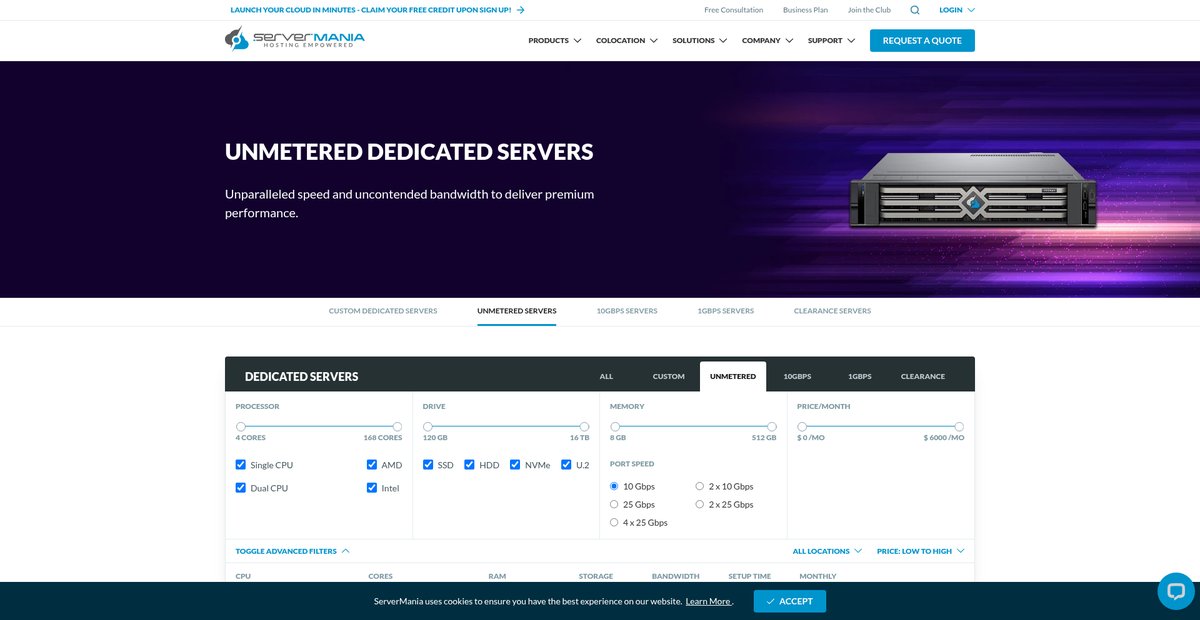Click the drive 120 GB slider handle

pos(428,427)
